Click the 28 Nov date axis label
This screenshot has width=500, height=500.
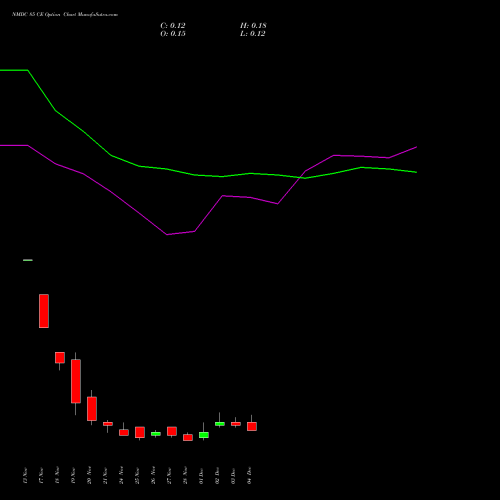point(185,476)
